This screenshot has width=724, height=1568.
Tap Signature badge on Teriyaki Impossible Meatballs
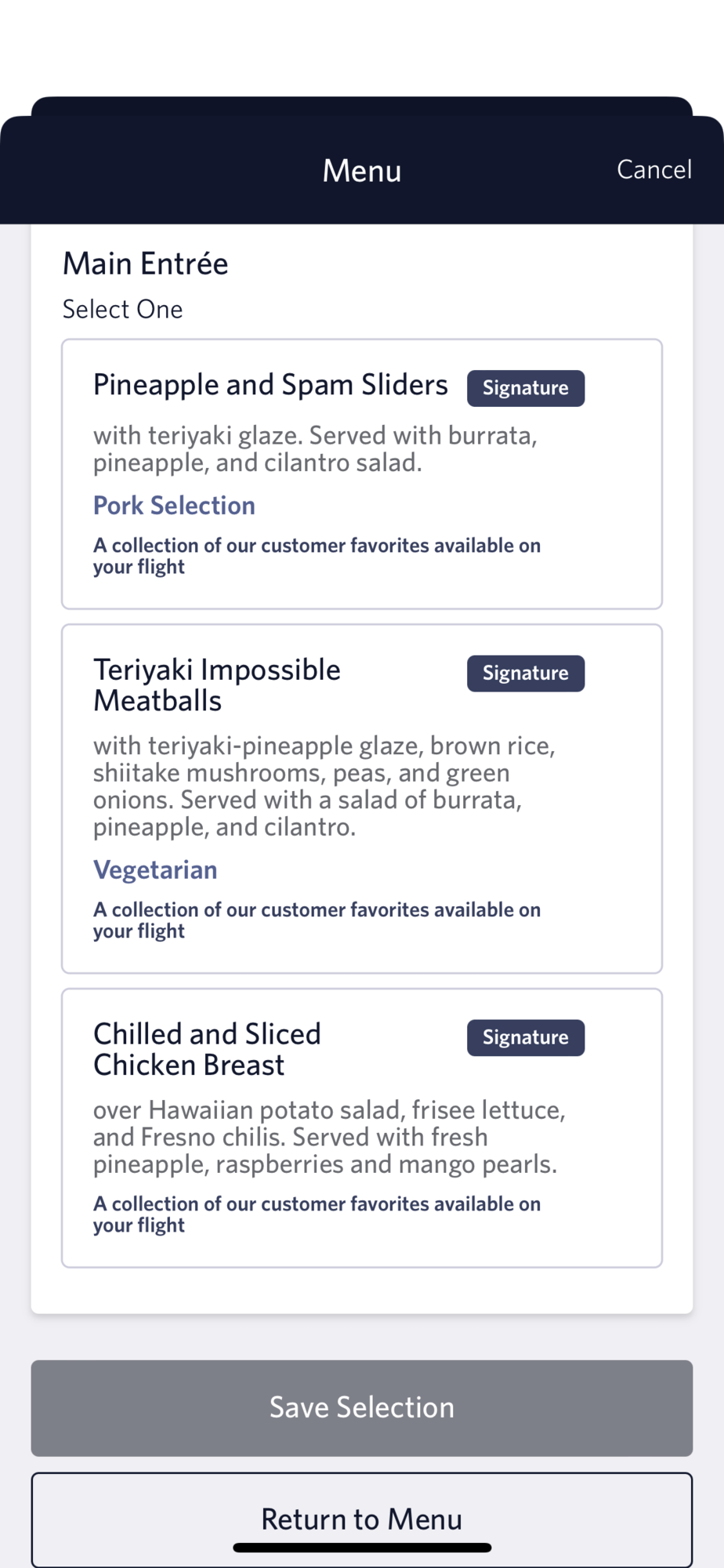click(525, 673)
